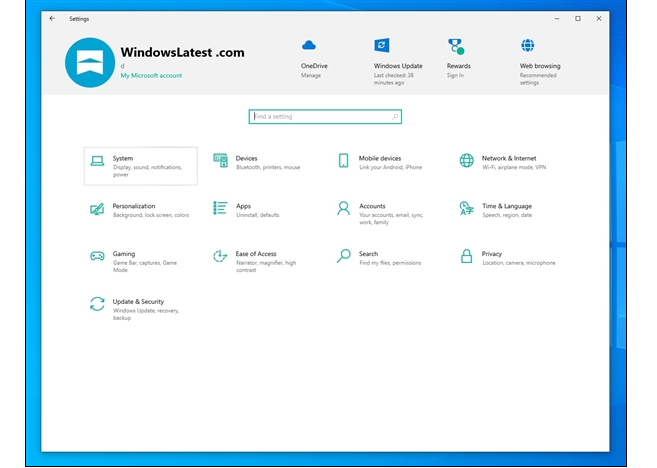Open the System label
This screenshot has height=468, width=657.
coord(123,158)
